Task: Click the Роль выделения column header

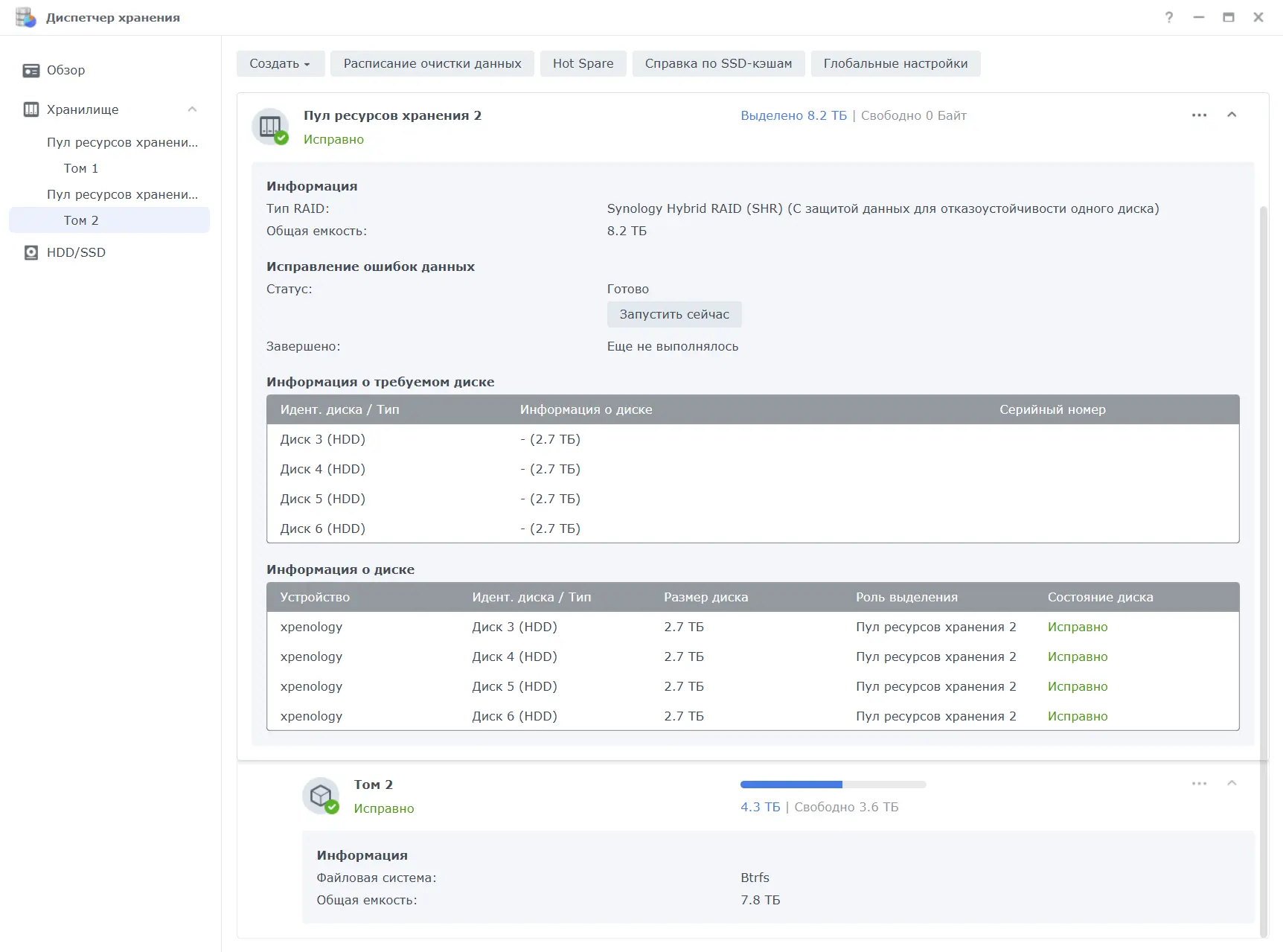Action: (906, 597)
